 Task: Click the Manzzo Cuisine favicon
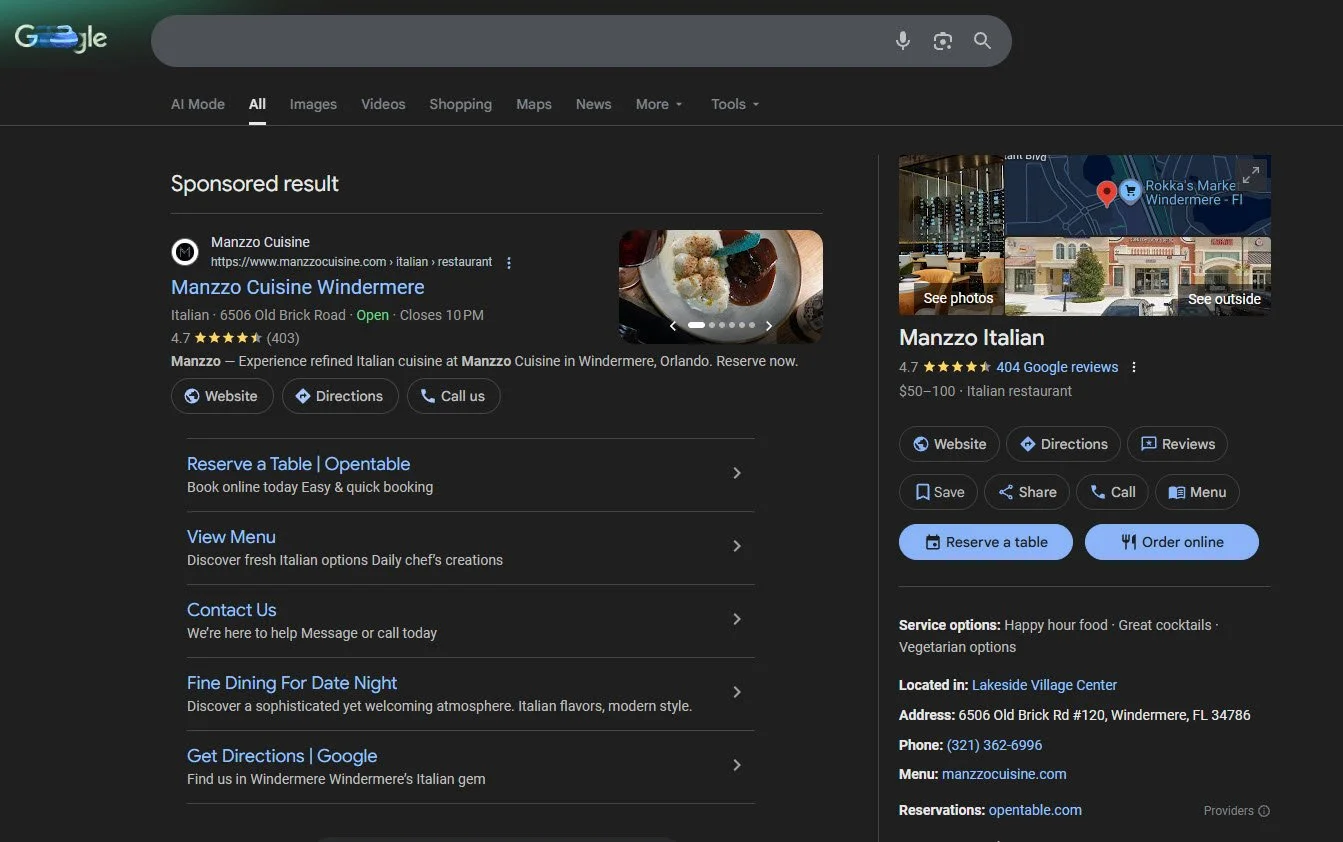coord(185,252)
